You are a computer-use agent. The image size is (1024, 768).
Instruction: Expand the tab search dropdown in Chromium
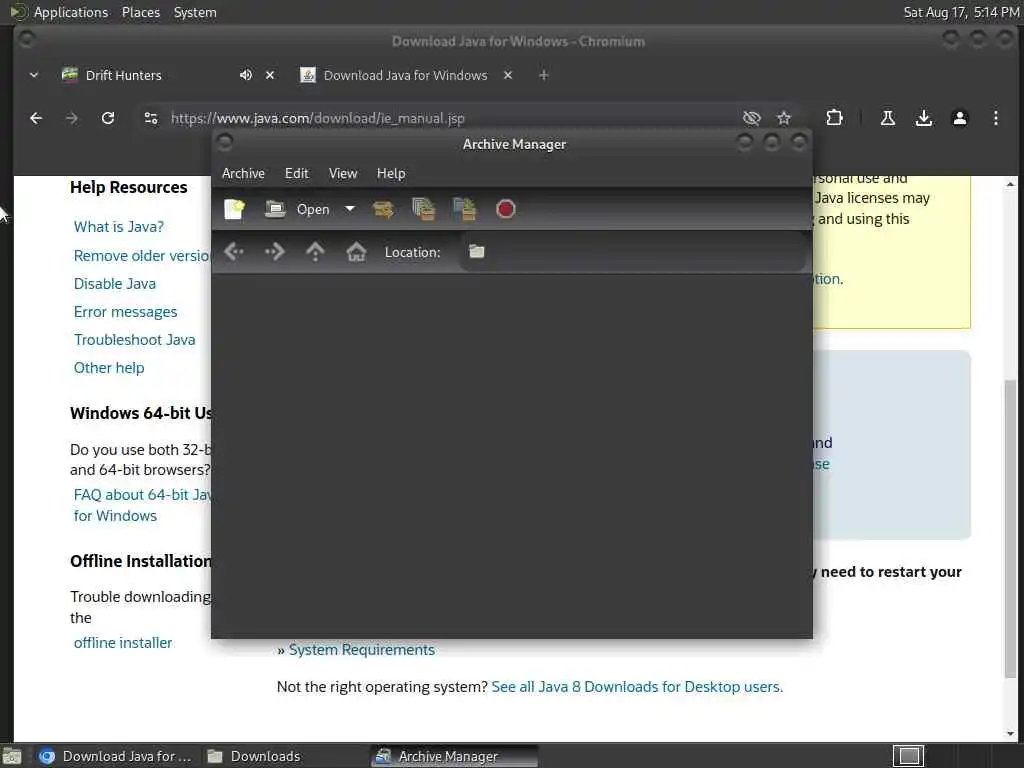[x=34, y=75]
